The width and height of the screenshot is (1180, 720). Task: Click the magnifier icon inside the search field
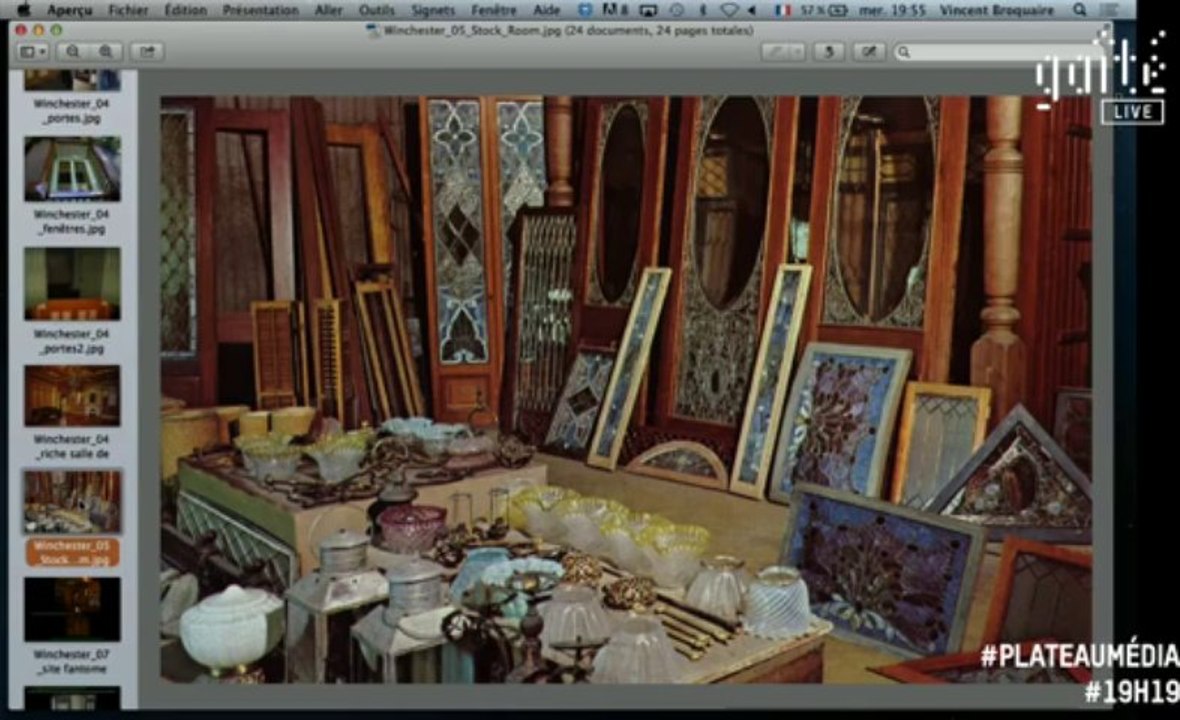click(905, 52)
